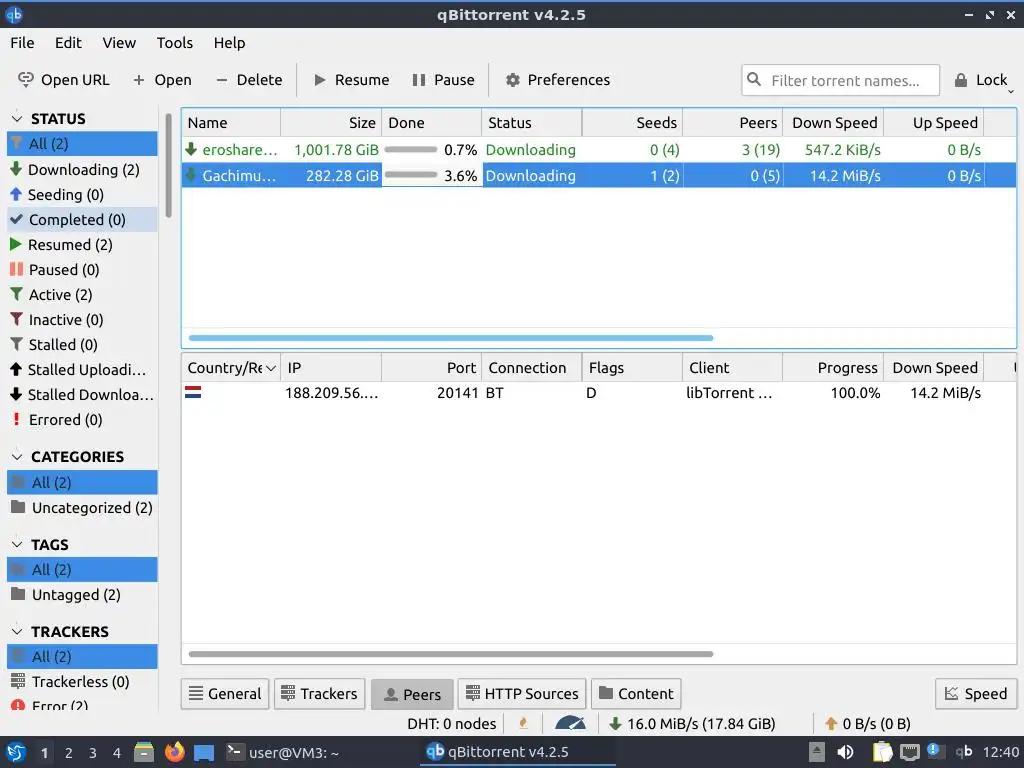
Task: Select peer 188.209.56 row
Action: (x=599, y=393)
